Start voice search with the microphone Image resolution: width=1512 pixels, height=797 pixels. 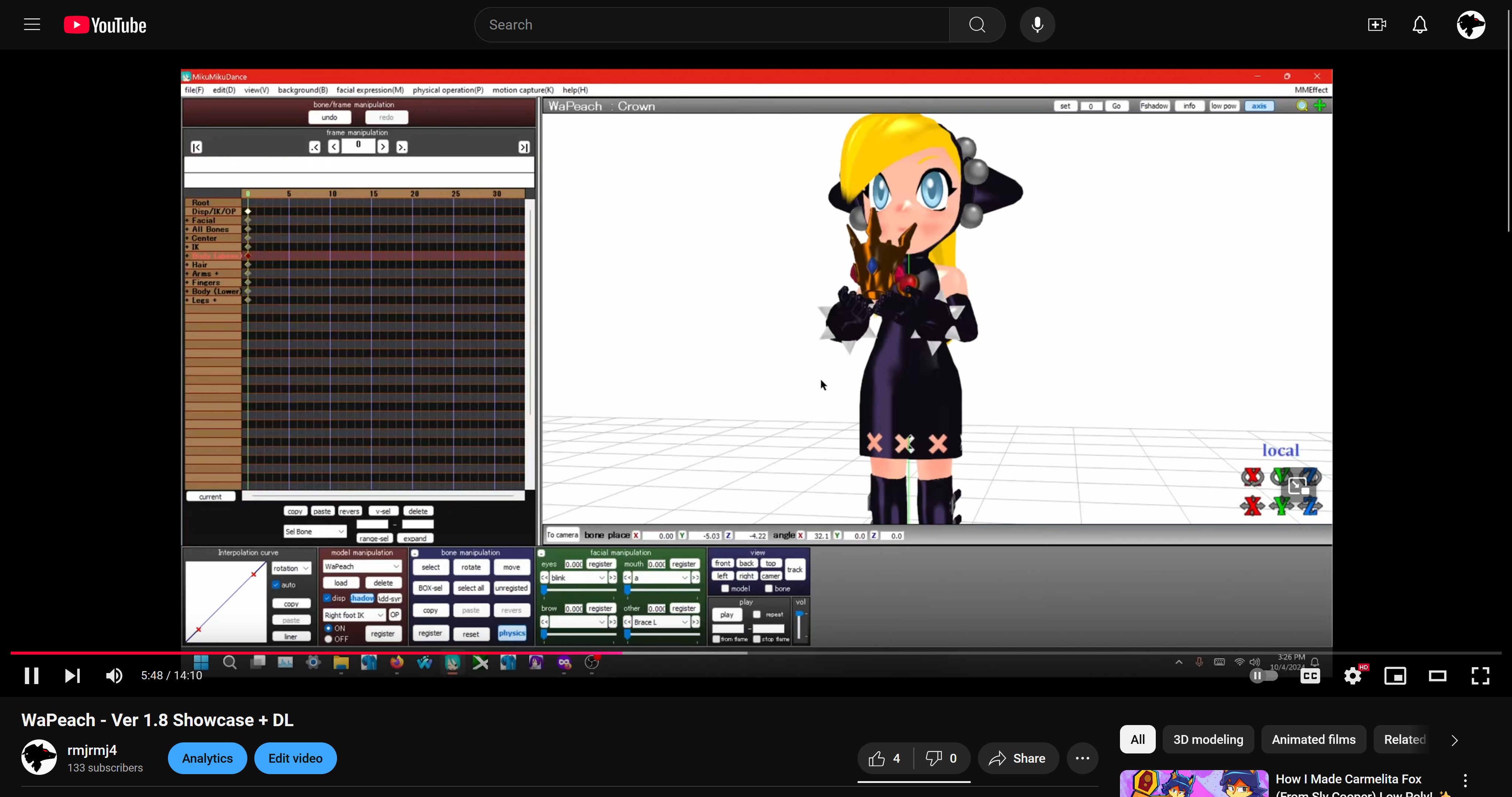1037,25
